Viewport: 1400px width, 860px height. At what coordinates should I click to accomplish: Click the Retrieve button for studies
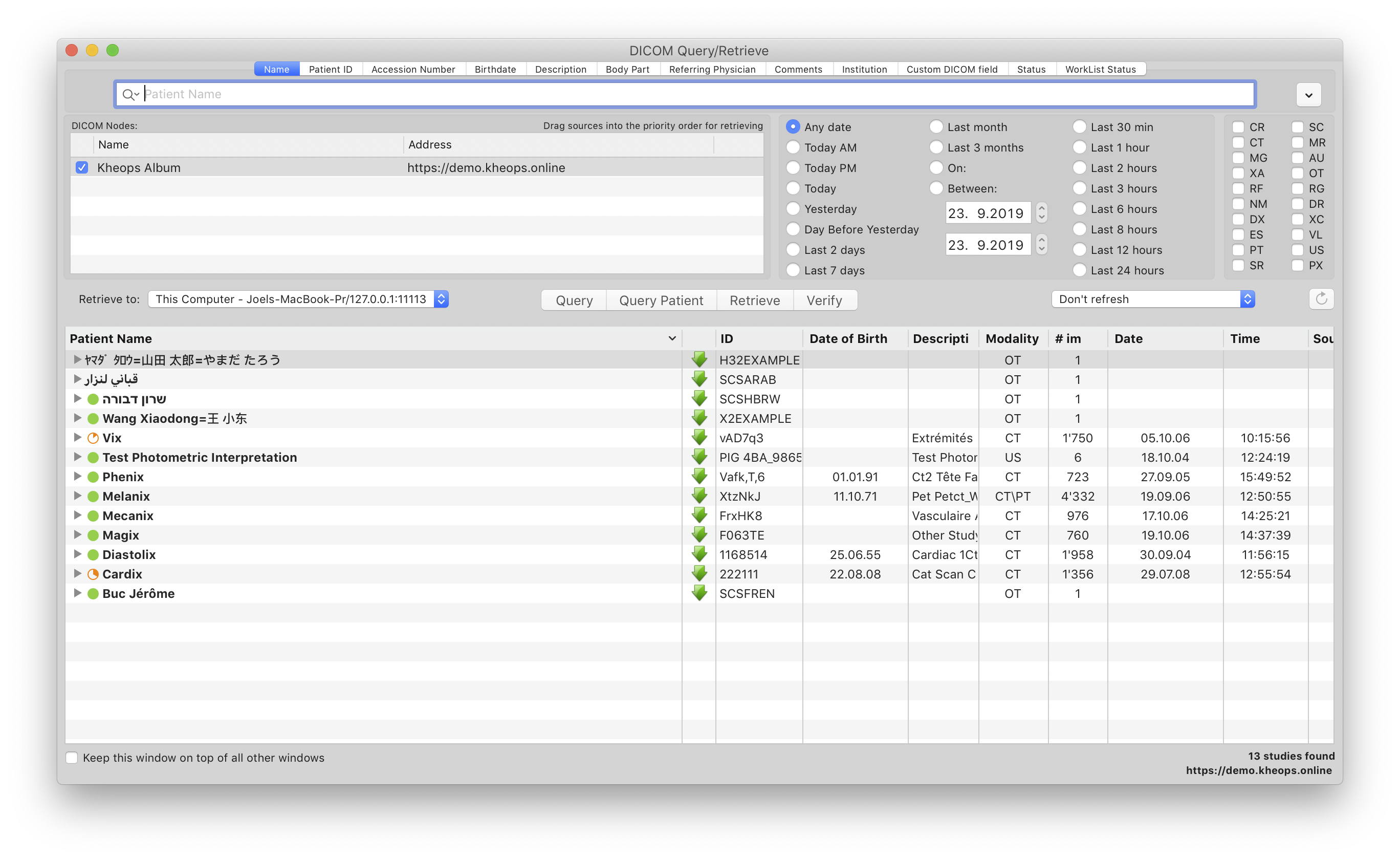point(753,300)
